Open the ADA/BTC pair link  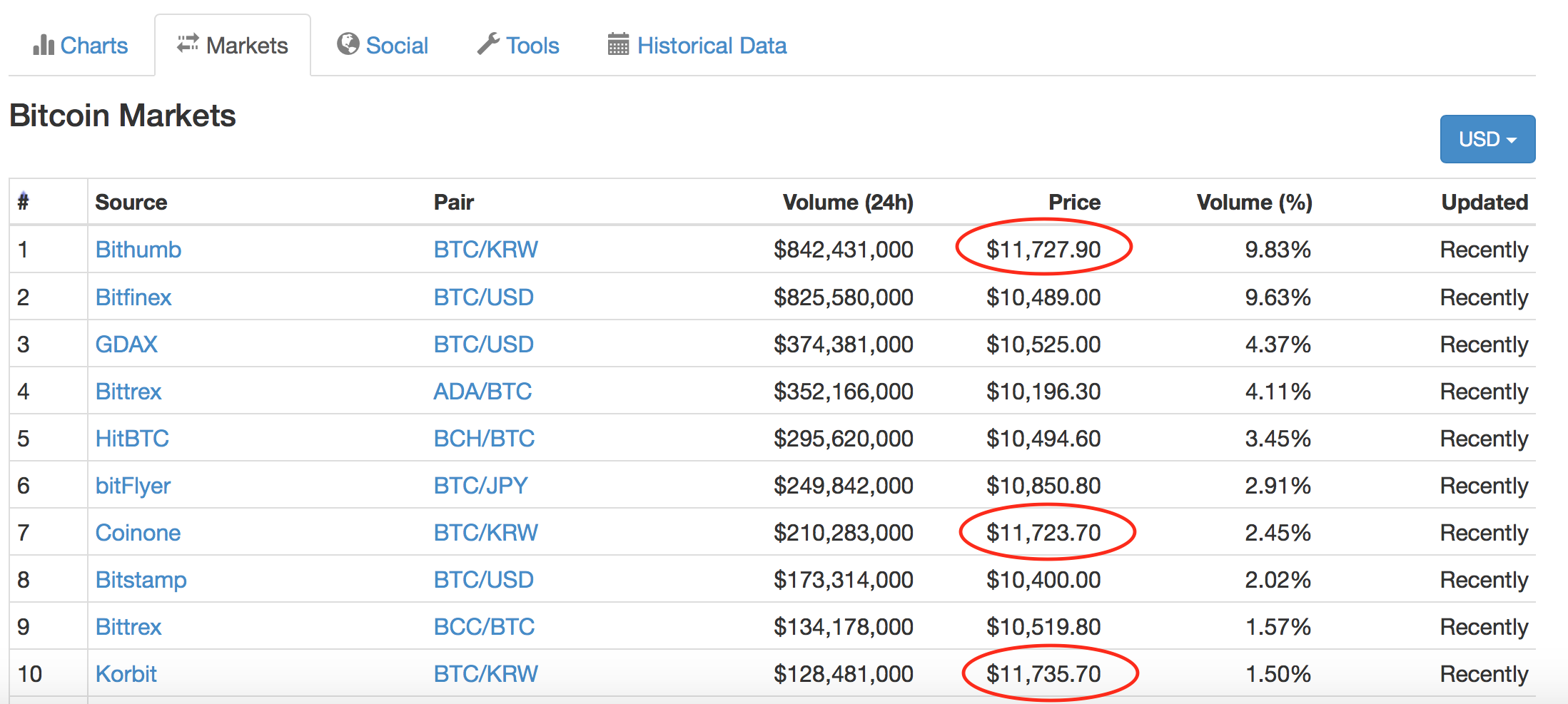click(x=482, y=392)
